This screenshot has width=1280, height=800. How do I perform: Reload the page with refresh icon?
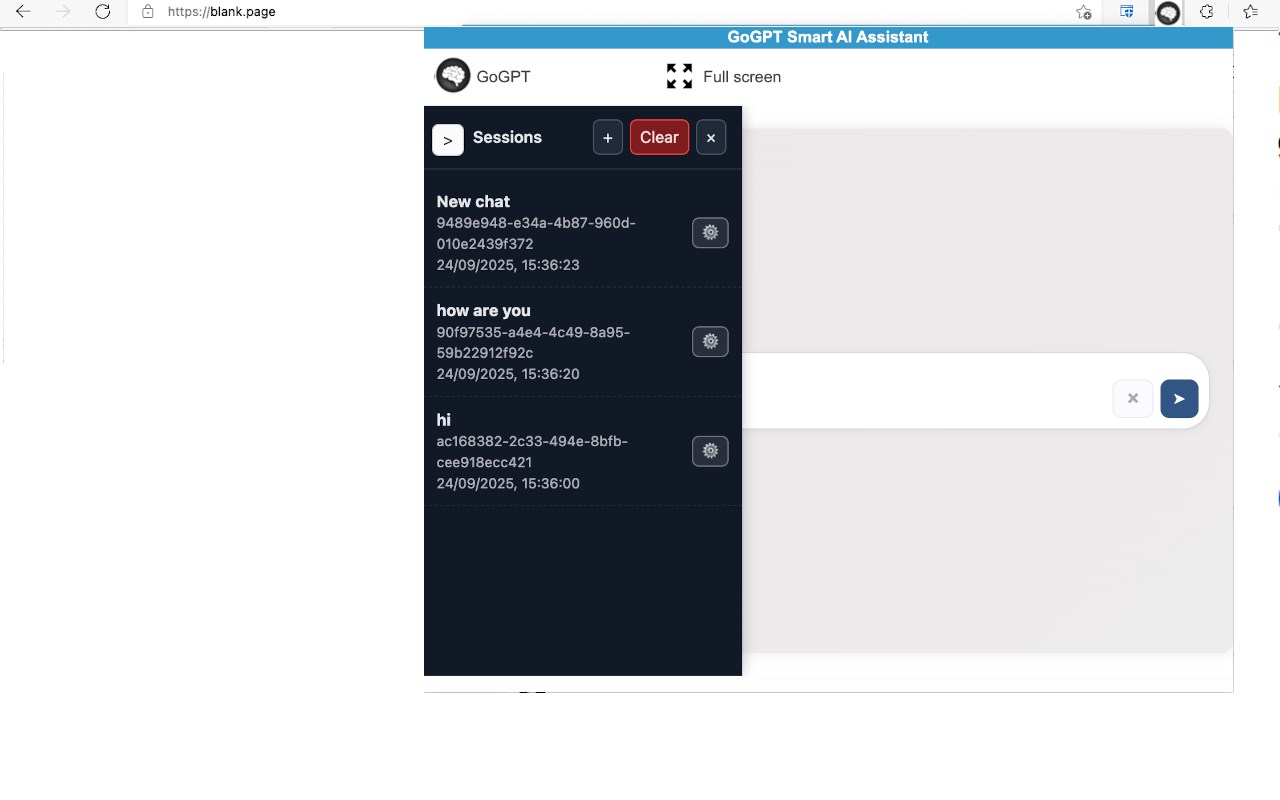click(102, 12)
